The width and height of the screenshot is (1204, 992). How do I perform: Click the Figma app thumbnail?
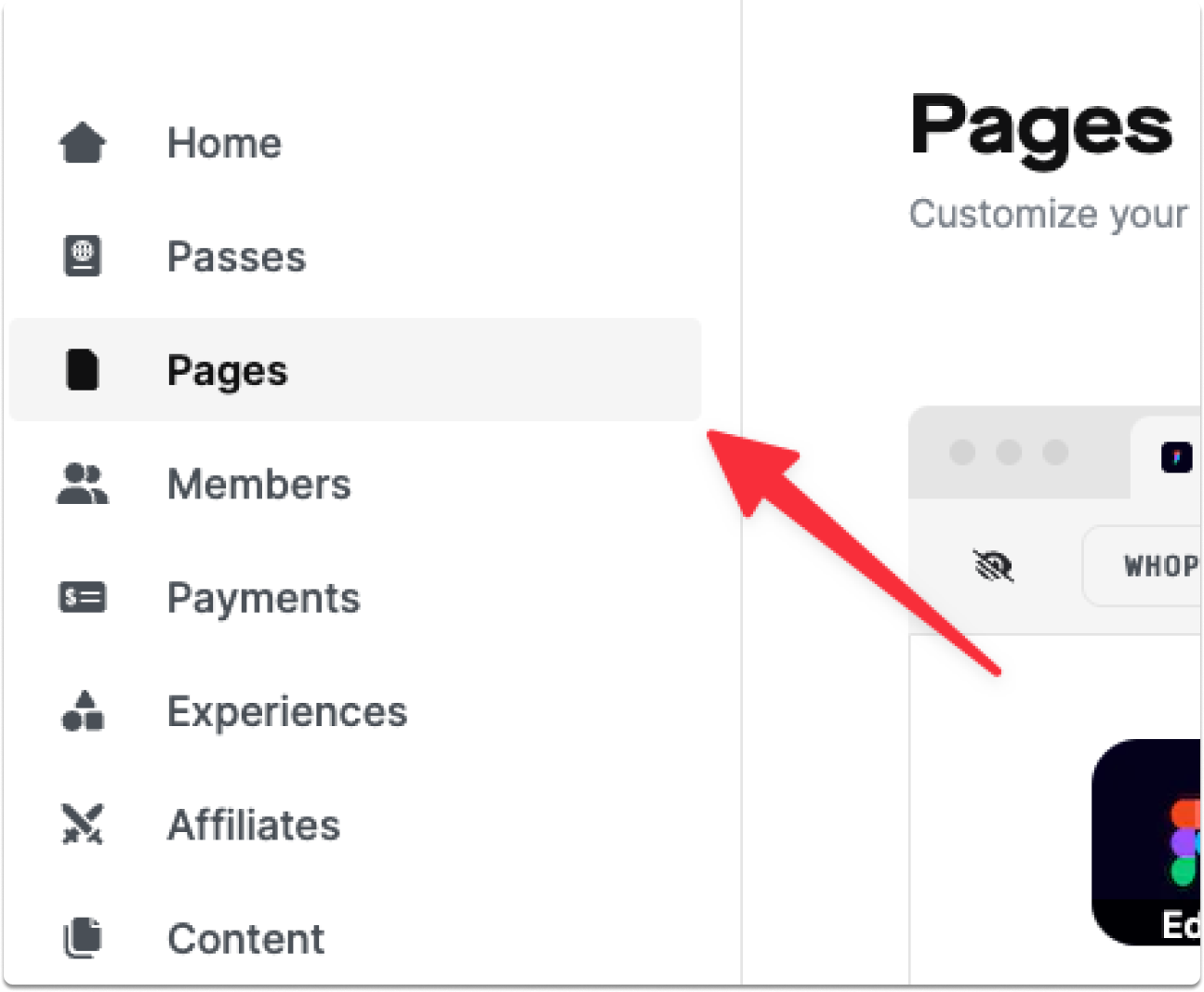(1146, 842)
